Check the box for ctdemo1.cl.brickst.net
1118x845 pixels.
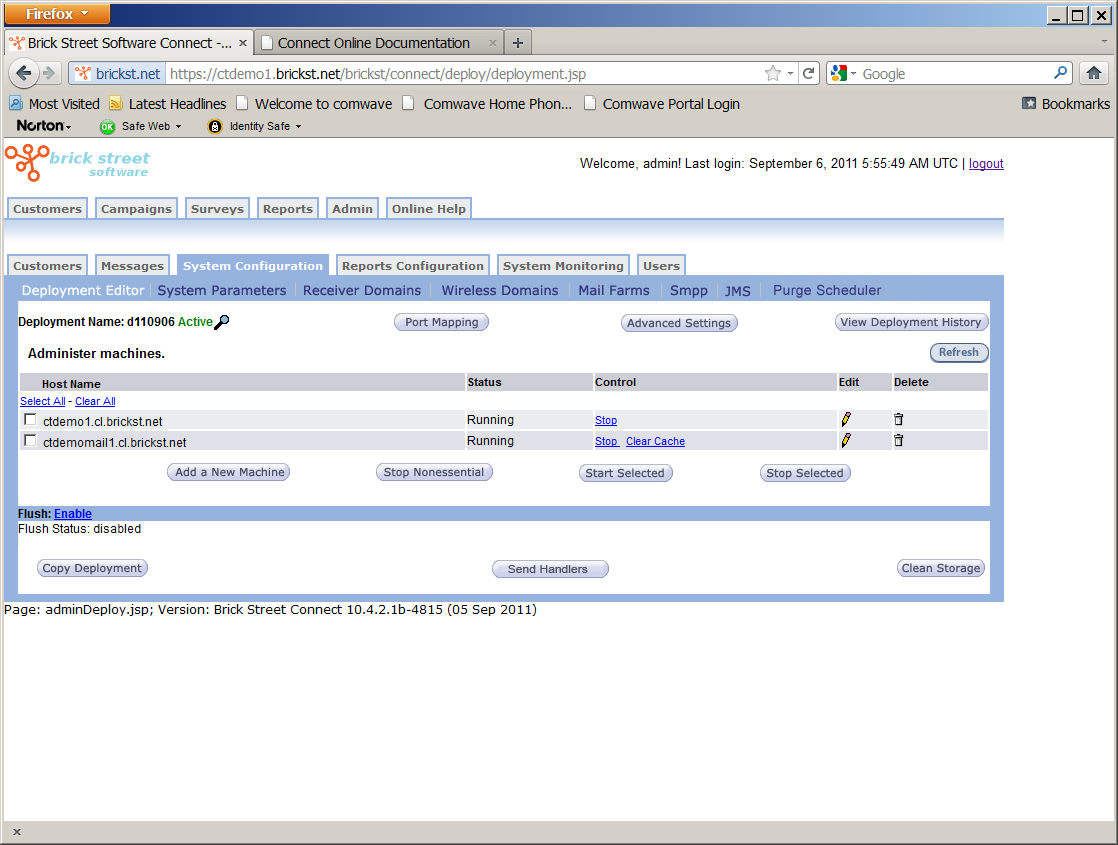coord(30,420)
